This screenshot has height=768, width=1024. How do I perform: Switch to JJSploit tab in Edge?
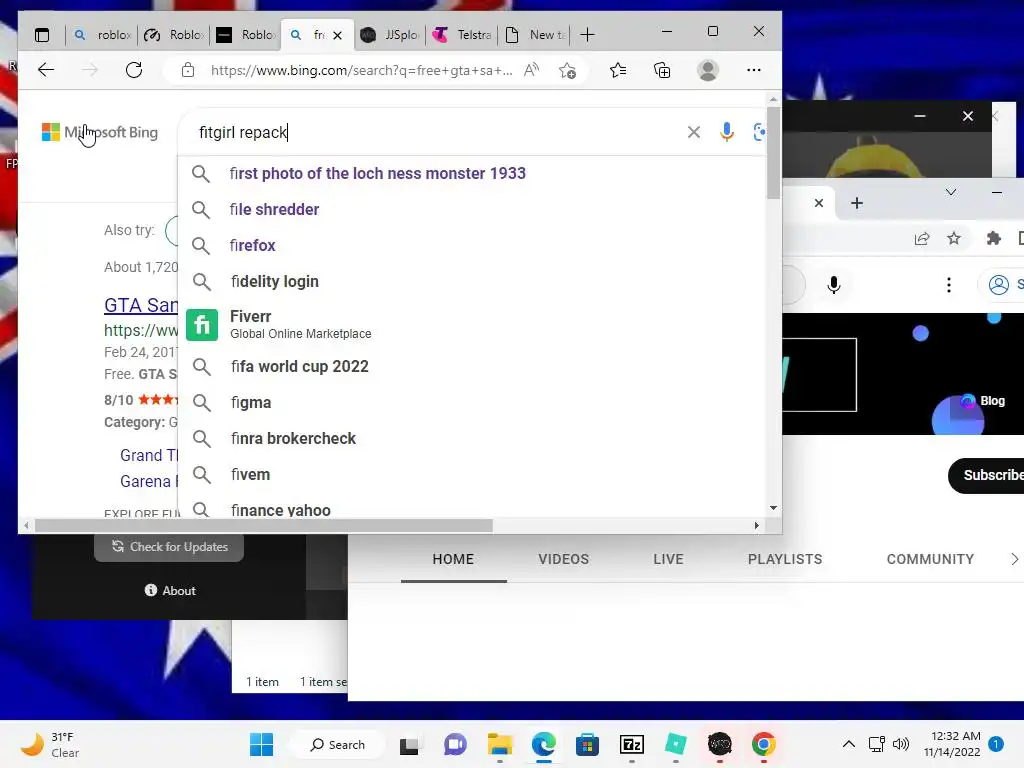coord(390,35)
